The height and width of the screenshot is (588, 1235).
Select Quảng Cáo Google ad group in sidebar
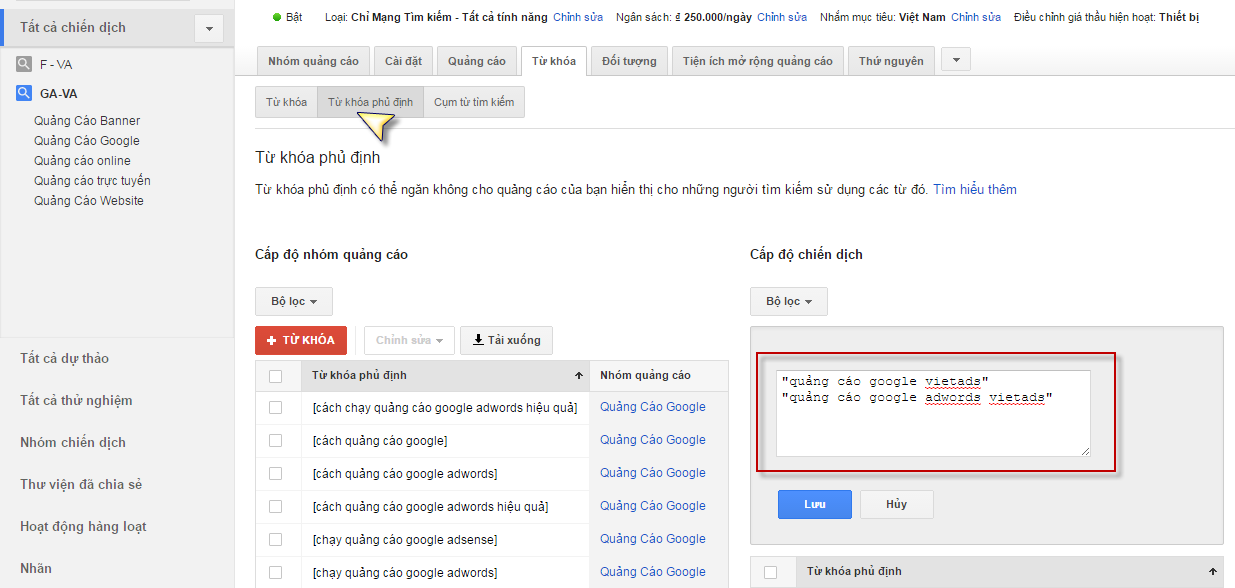click(87, 140)
